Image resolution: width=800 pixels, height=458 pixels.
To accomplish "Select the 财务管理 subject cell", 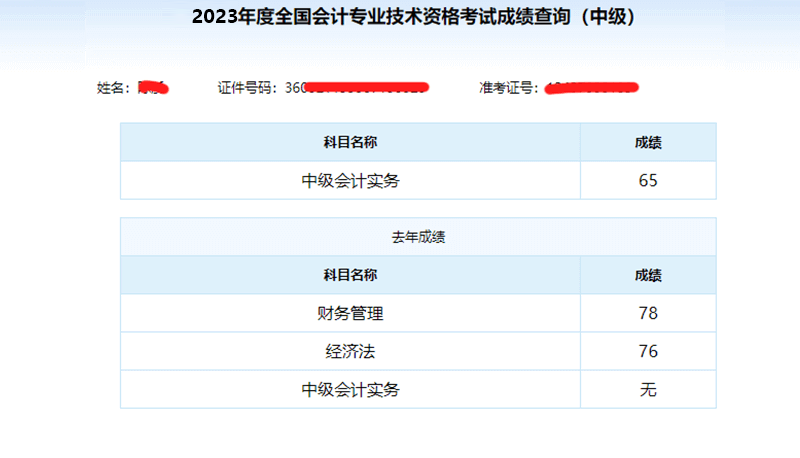I will (350, 313).
